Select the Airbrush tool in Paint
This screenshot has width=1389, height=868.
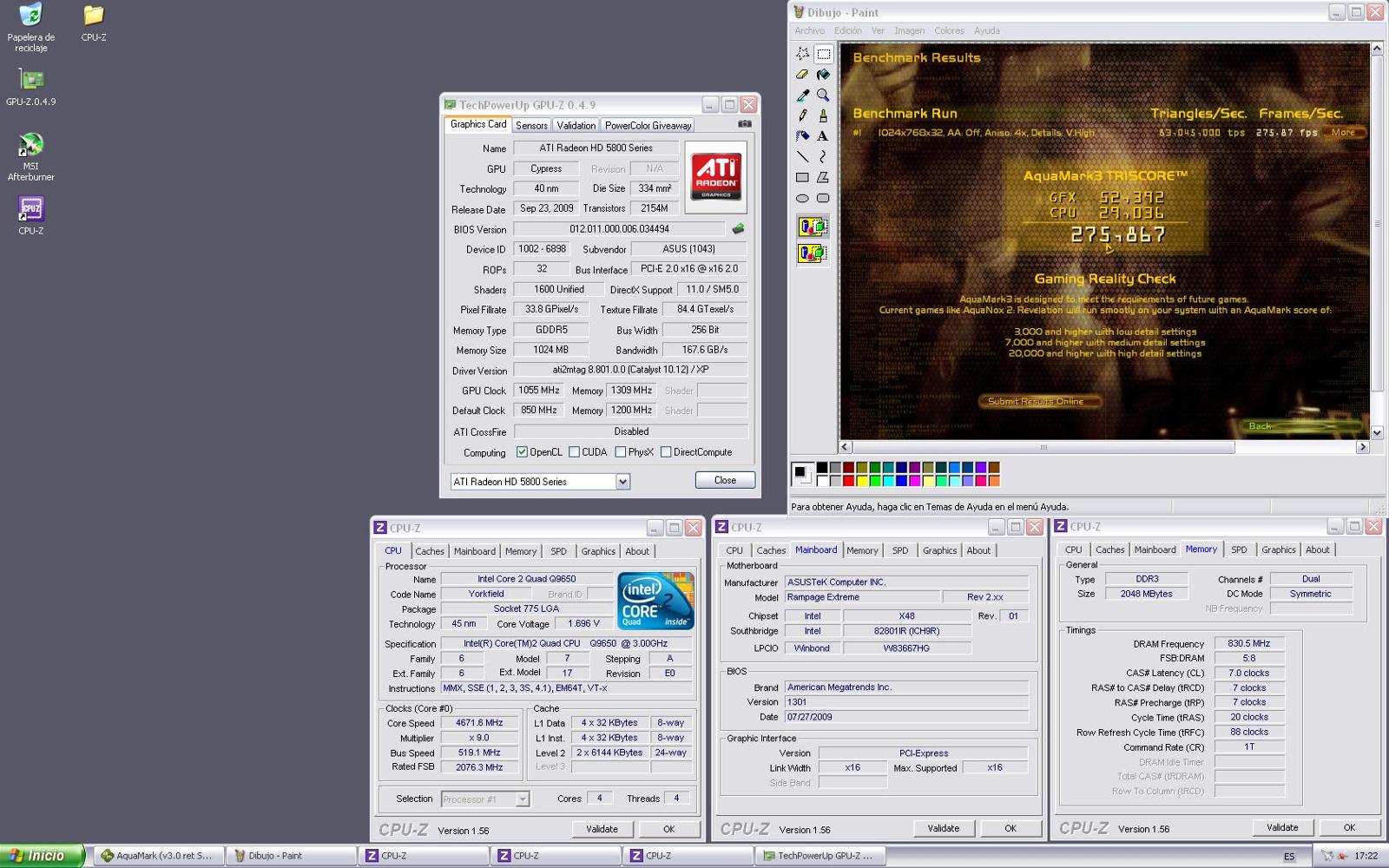point(802,136)
